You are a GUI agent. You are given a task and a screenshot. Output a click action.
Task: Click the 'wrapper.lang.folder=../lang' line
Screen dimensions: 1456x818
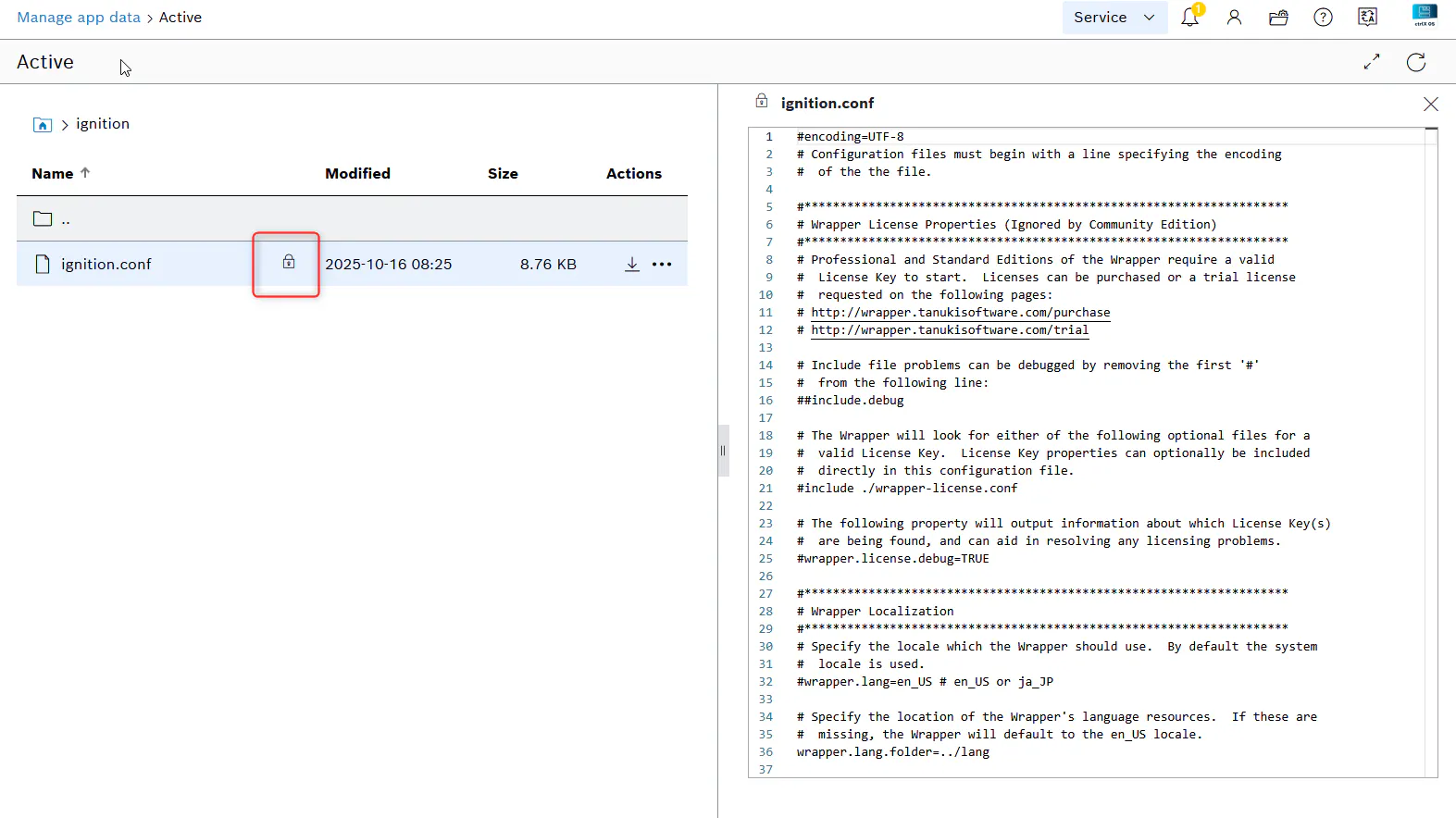893,752
